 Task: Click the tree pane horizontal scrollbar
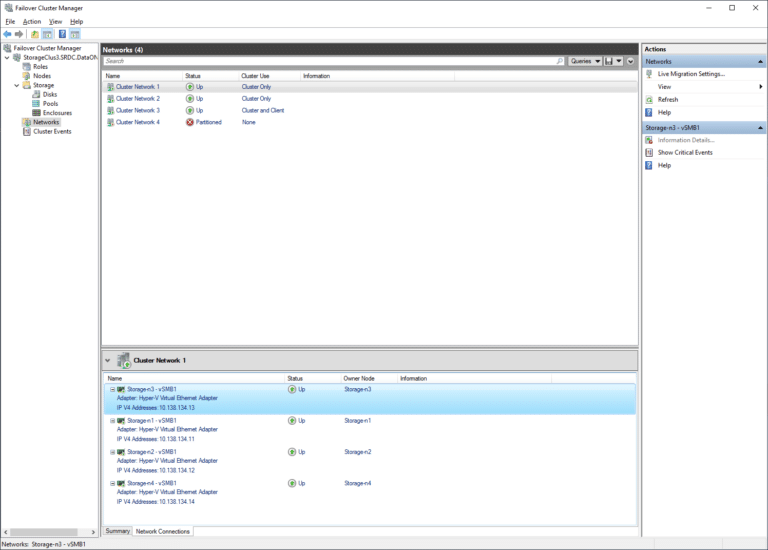click(x=44, y=532)
